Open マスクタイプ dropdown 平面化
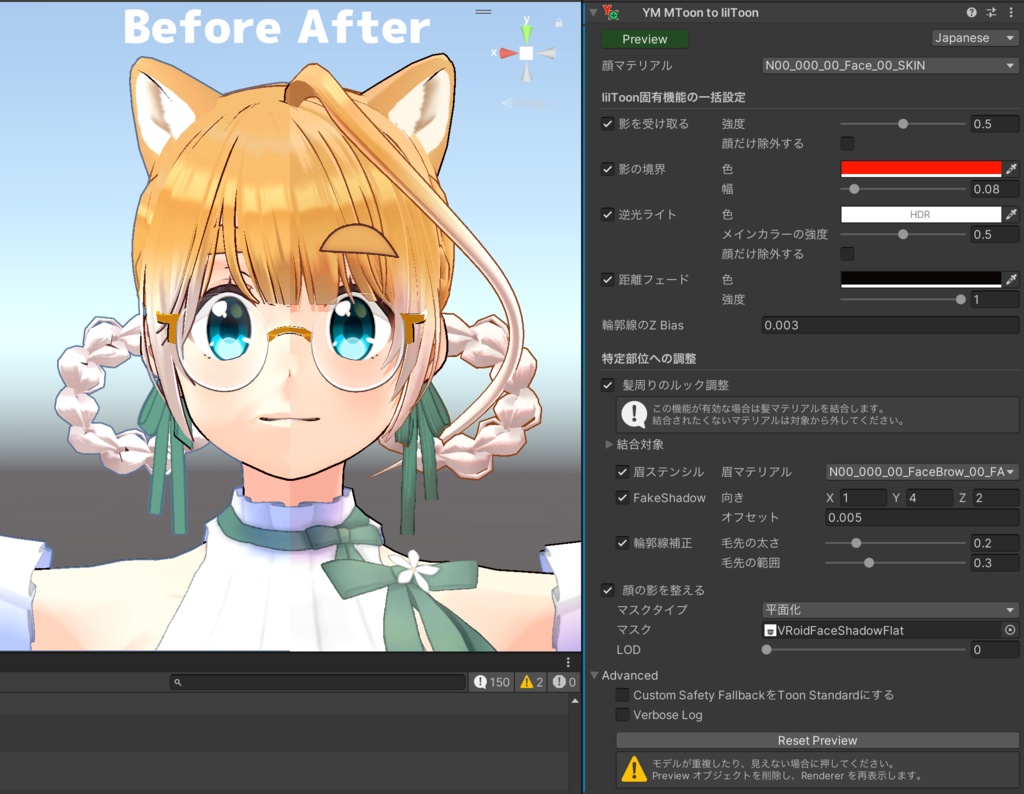 890,610
